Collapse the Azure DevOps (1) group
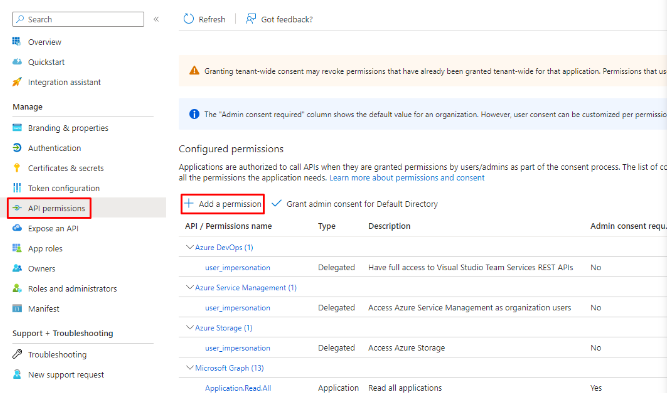667x393 pixels. [190, 247]
